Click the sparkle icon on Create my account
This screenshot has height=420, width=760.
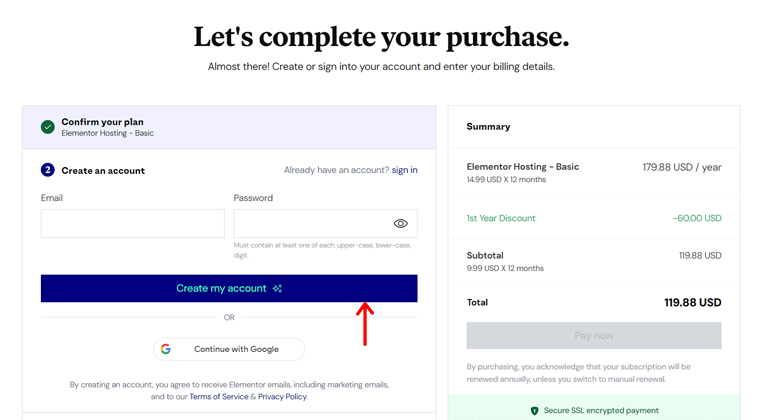point(277,288)
